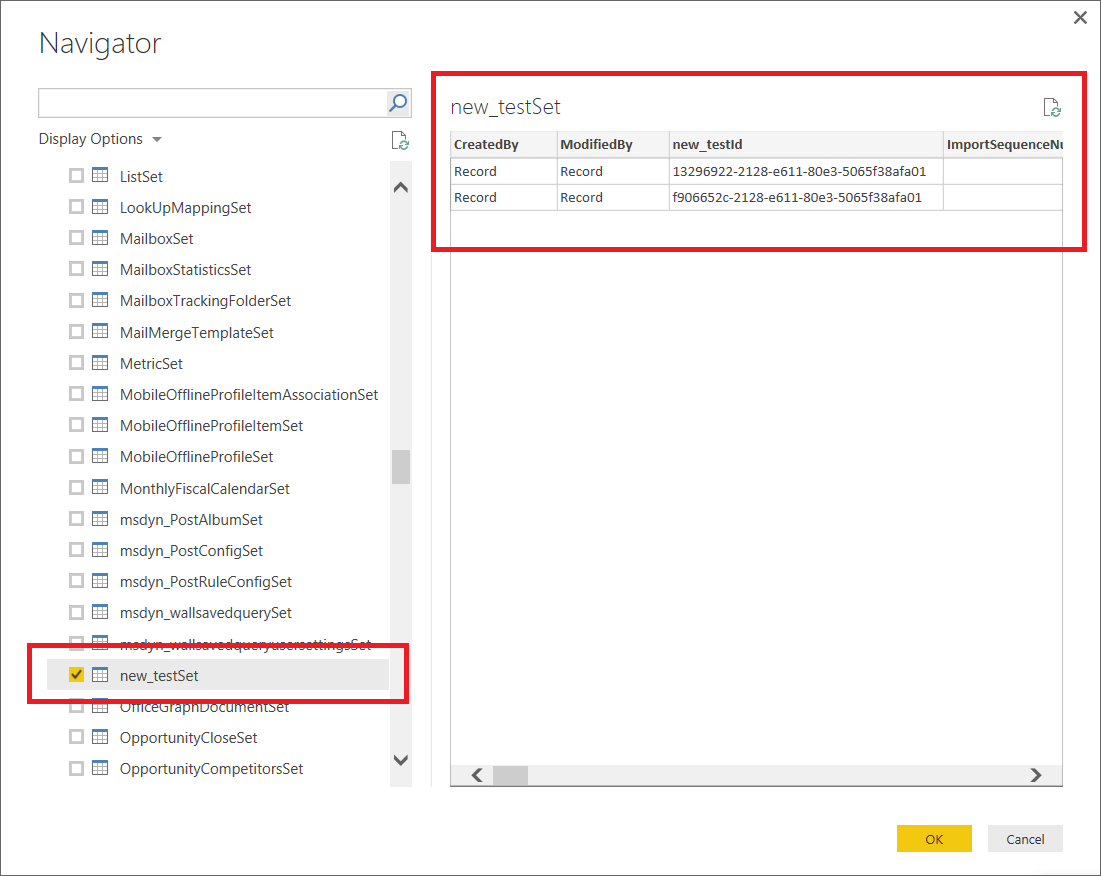The image size is (1101, 876).
Task: Click the table icon beside MailboxSet
Action: (100, 239)
